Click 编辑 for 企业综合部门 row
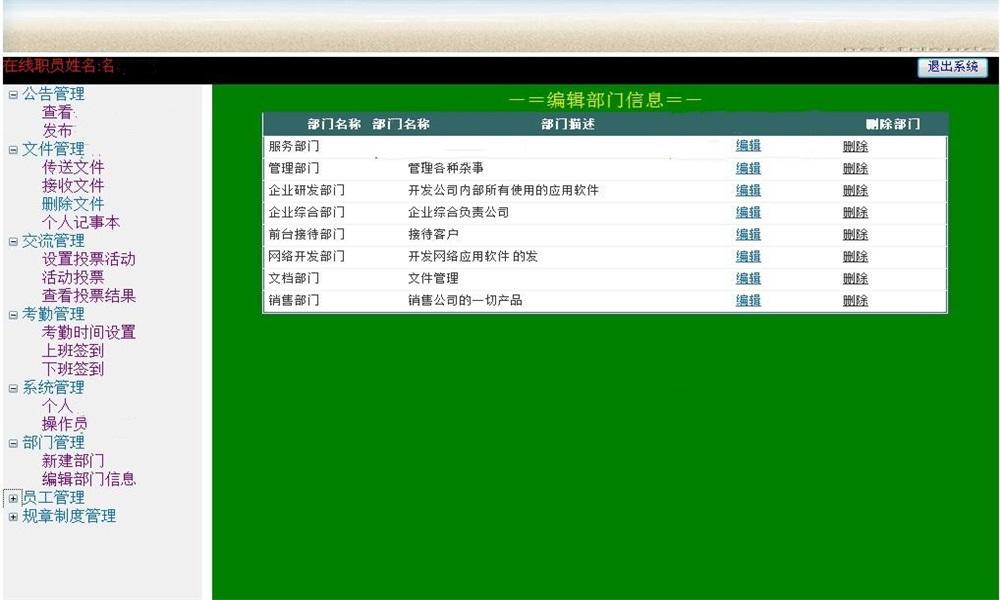 (x=748, y=212)
